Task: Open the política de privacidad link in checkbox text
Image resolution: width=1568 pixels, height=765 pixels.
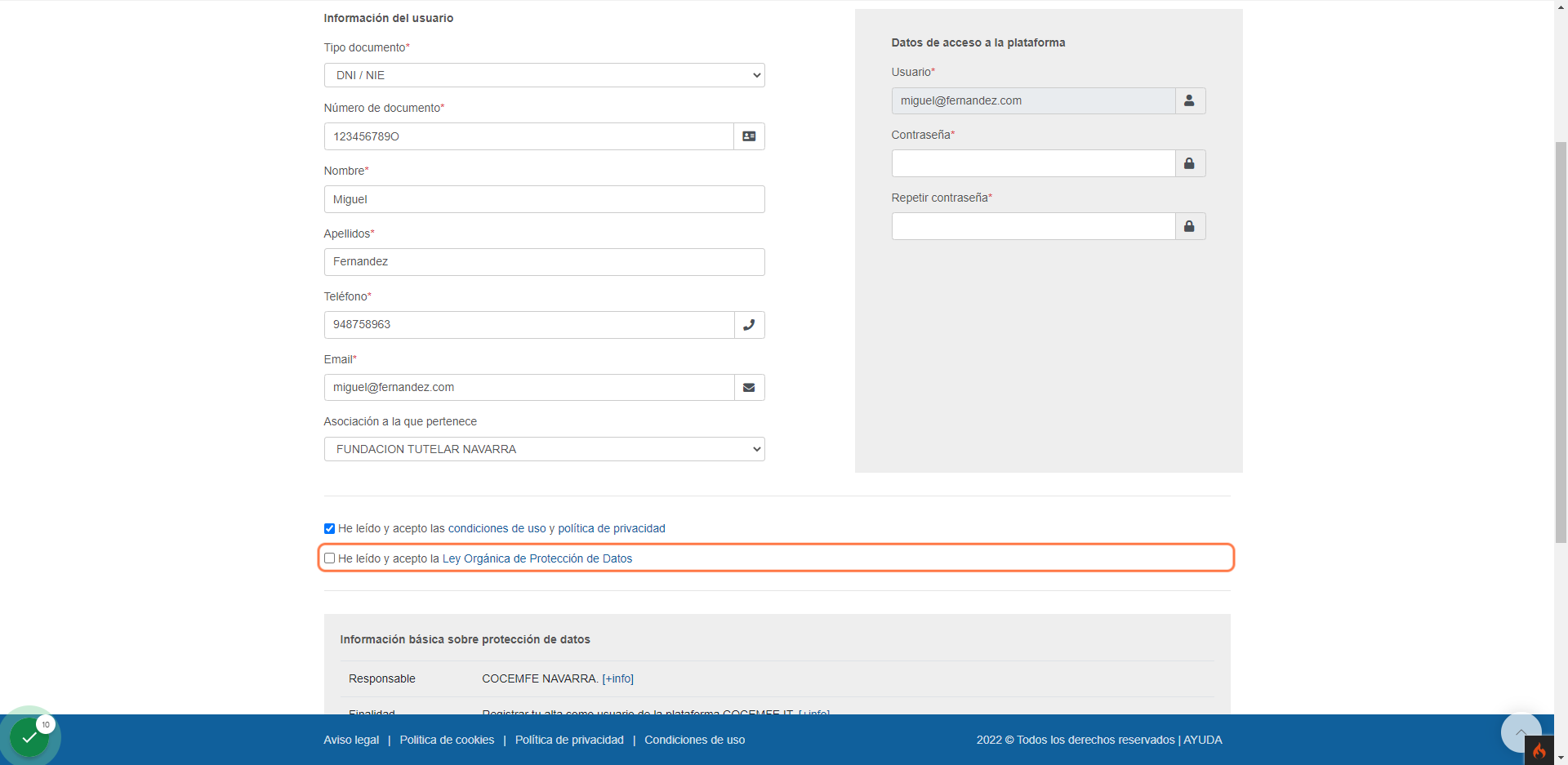Action: (612, 529)
